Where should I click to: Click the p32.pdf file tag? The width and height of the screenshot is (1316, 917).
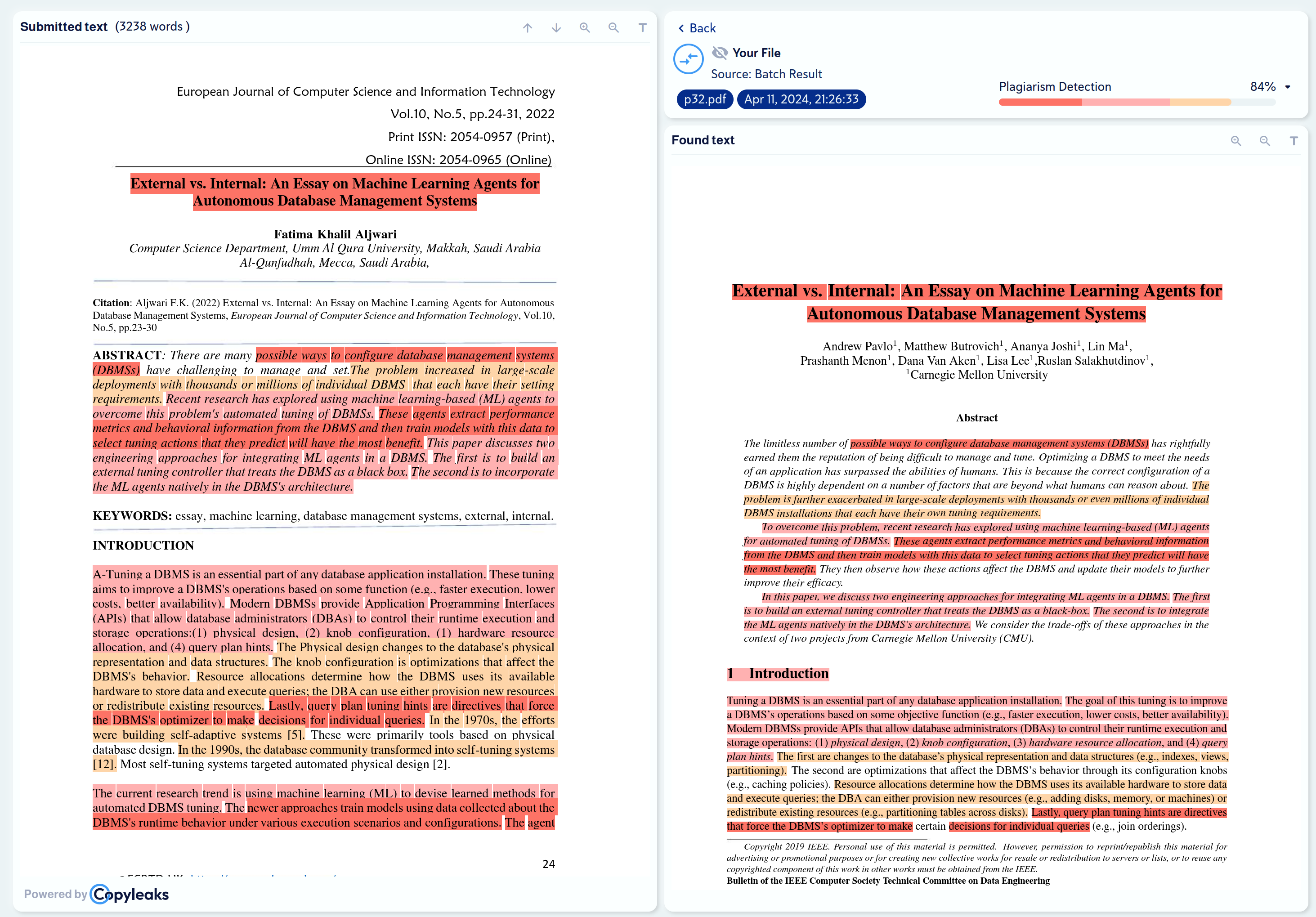click(x=704, y=99)
